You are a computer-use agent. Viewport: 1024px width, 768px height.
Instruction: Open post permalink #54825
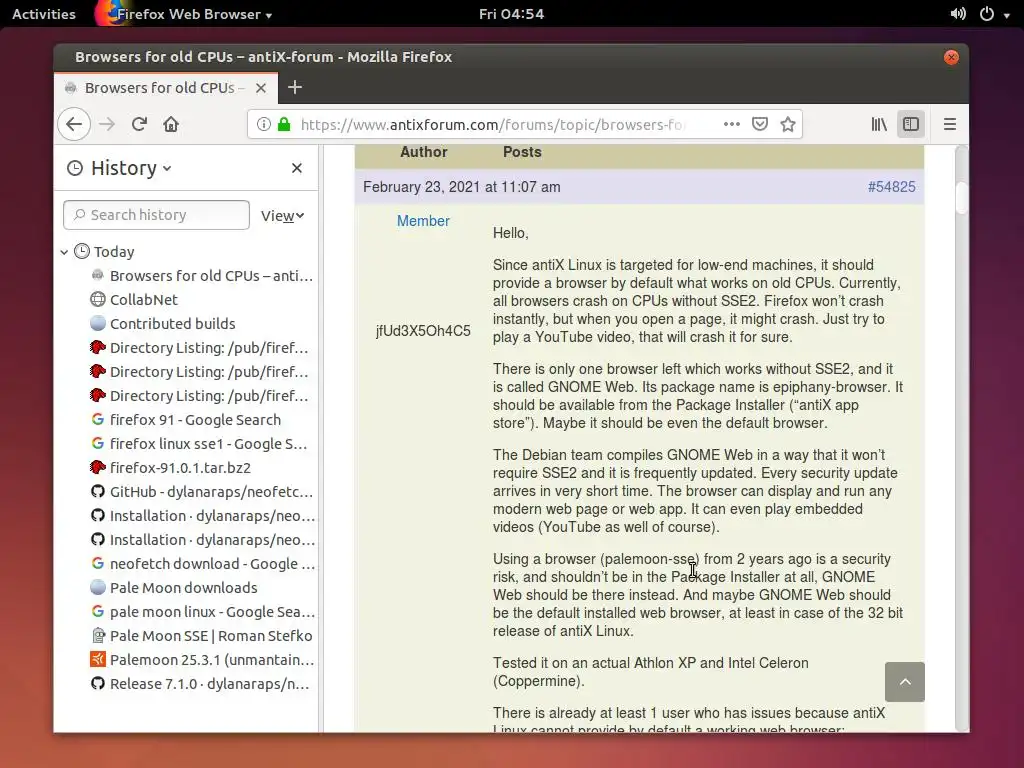point(891,187)
